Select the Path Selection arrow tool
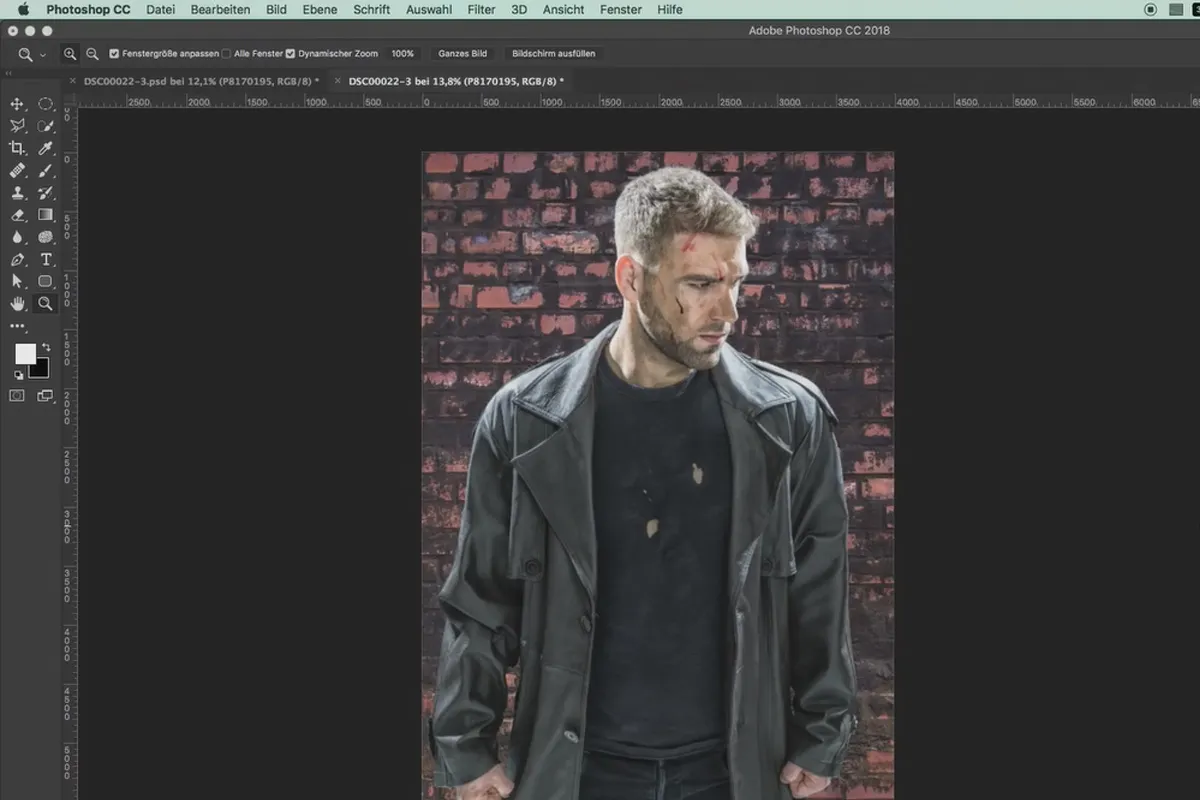The width and height of the screenshot is (1200, 800). tap(17, 281)
